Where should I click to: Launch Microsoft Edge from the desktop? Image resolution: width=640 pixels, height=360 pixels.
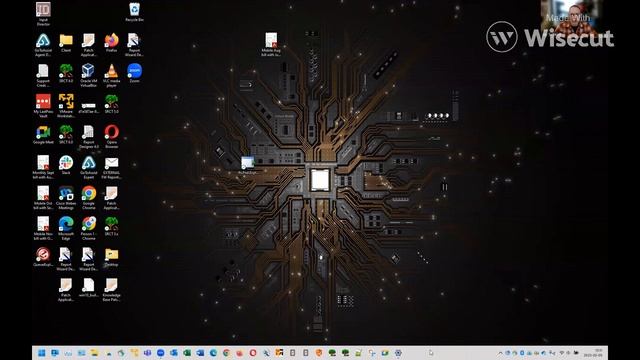tap(66, 229)
